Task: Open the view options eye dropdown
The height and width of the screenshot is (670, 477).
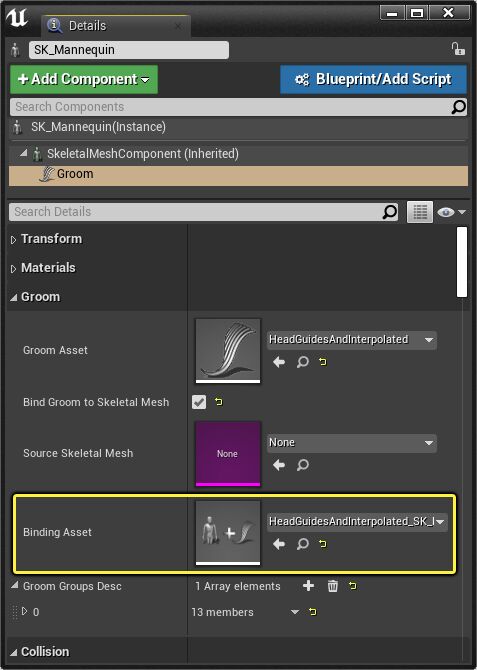Action: pos(451,212)
